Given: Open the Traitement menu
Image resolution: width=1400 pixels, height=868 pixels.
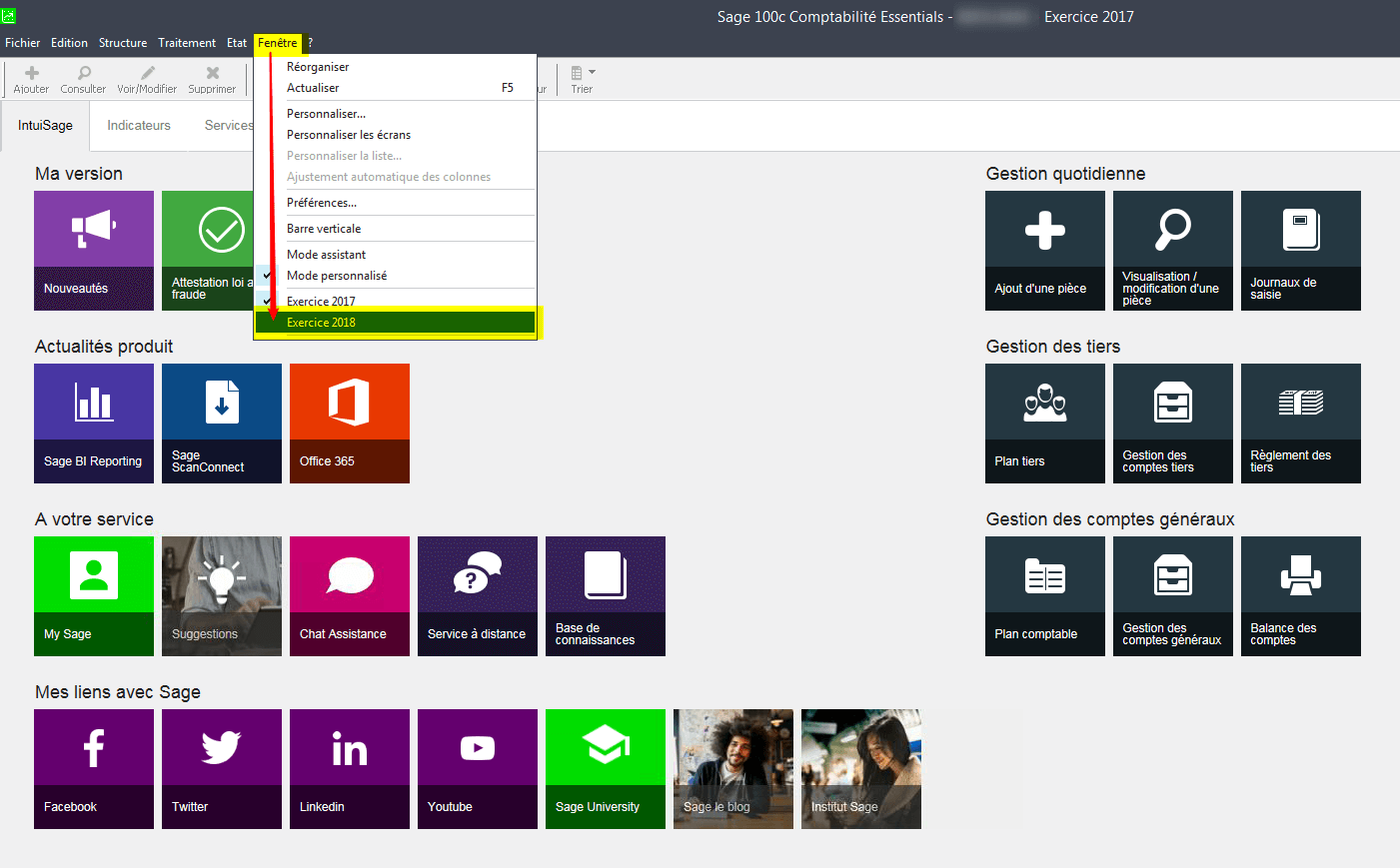Looking at the screenshot, I should pos(187,43).
